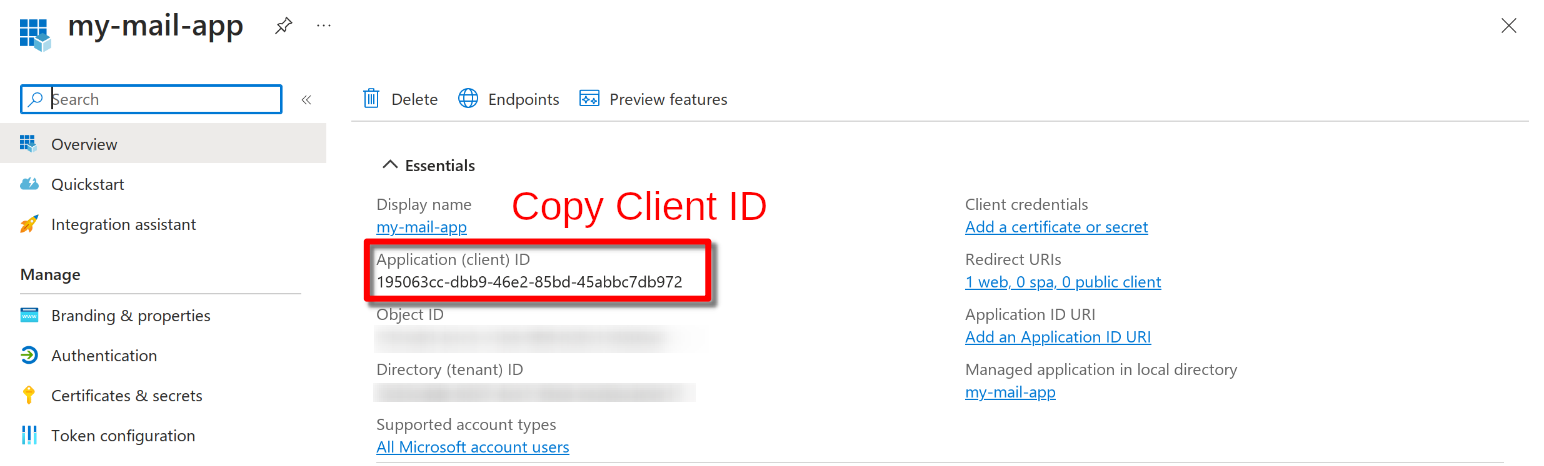Collapse the sidebar with double chevron
Image resolution: width=1544 pixels, height=466 pixels.
click(x=306, y=100)
